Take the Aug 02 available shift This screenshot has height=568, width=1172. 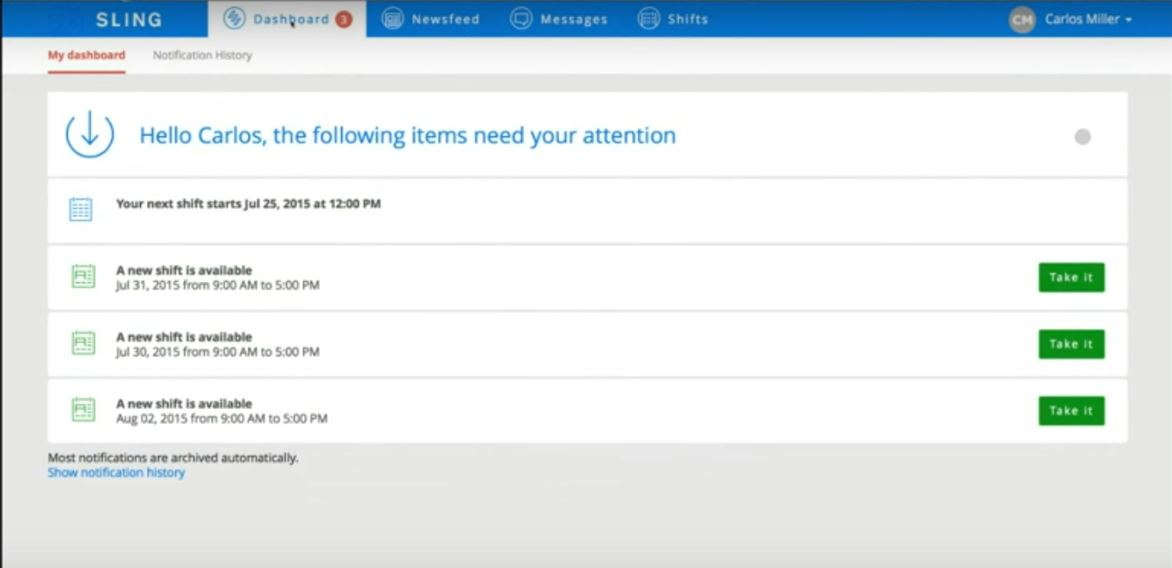[1071, 410]
